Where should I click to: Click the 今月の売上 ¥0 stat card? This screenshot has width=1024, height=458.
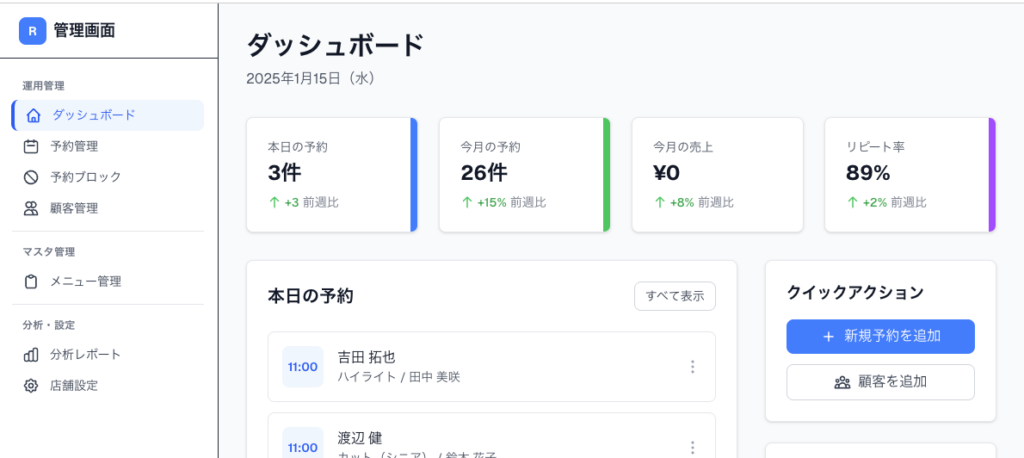(x=717, y=175)
